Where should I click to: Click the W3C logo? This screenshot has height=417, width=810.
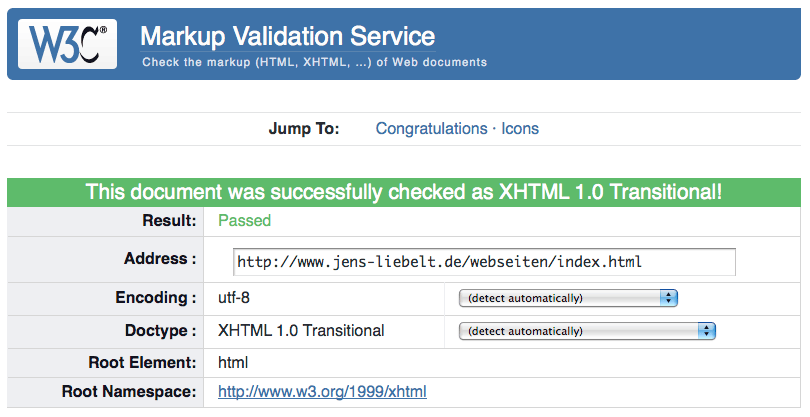(x=68, y=41)
